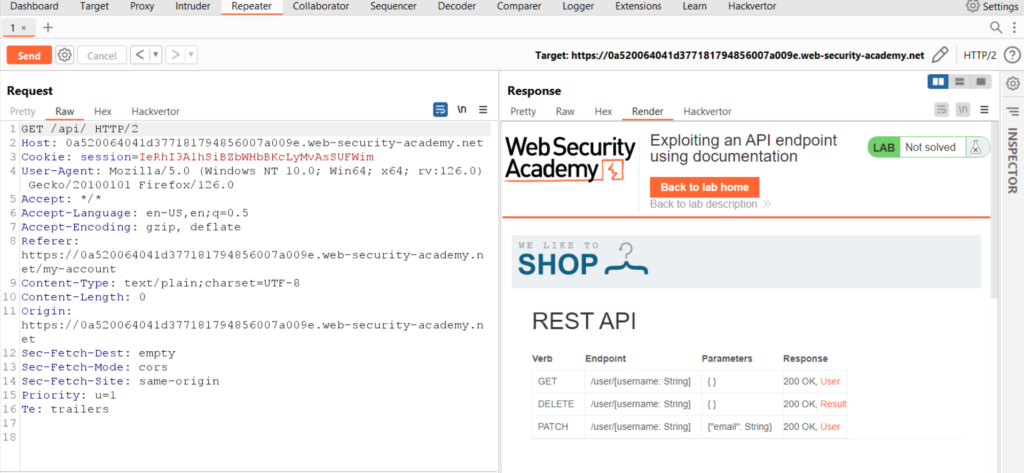Open Request editor hamburger menu
Viewport: 1024px width, 473px height.
483,109
